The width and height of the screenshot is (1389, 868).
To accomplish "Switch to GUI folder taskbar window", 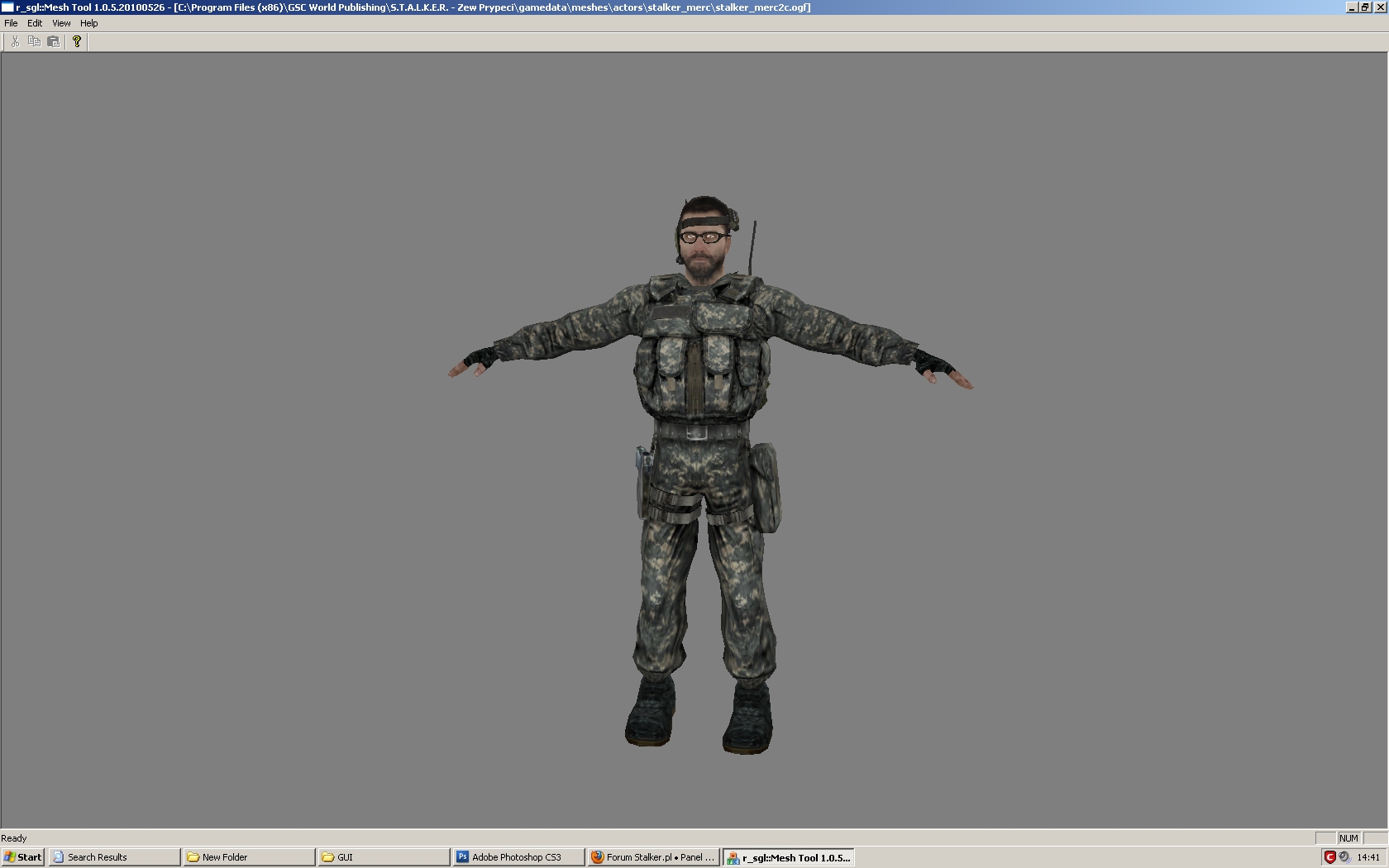I will 384,857.
